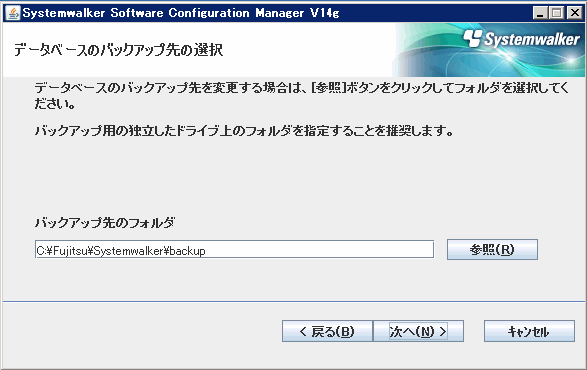Maximize the installer window
The height and width of the screenshot is (370, 587).
click(x=557, y=13)
